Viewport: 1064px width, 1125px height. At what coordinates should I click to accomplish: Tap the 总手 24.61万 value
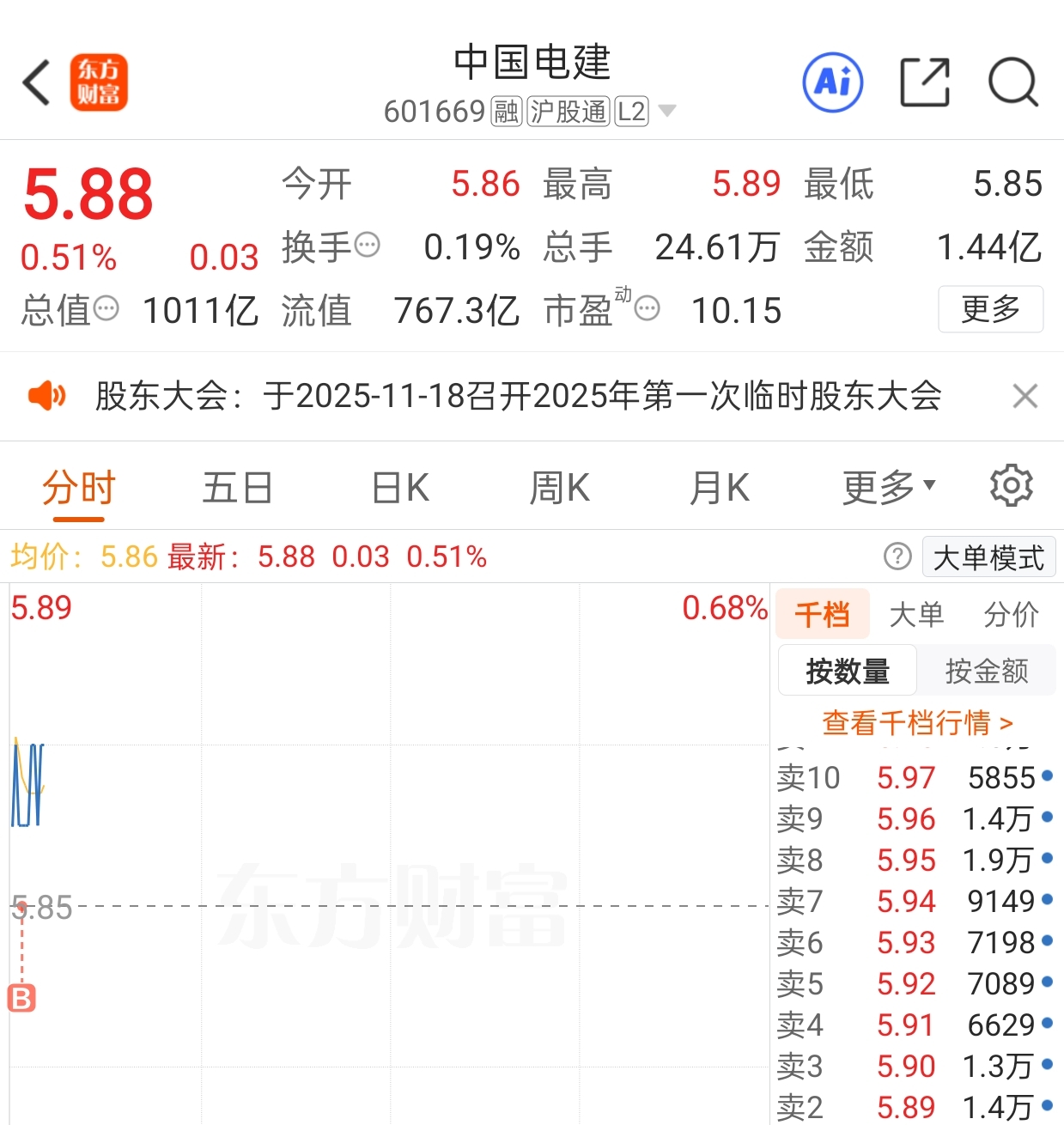(x=717, y=247)
